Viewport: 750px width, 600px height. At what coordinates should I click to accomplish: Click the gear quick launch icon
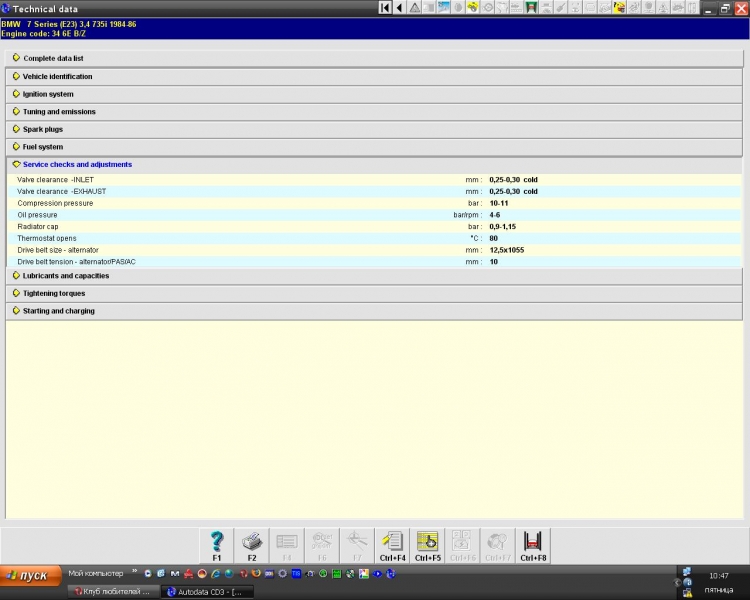tap(283, 573)
